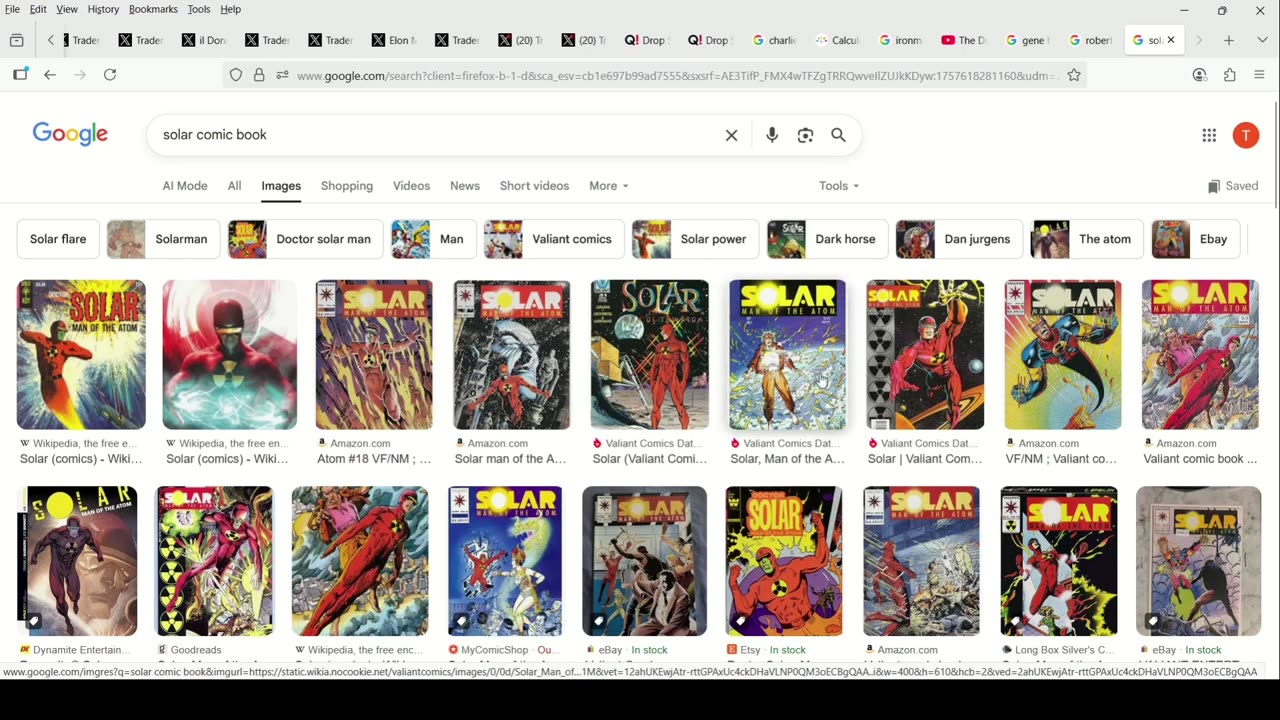The height and width of the screenshot is (720, 1280).
Task: Select the Solar power filter chip
Action: point(695,239)
